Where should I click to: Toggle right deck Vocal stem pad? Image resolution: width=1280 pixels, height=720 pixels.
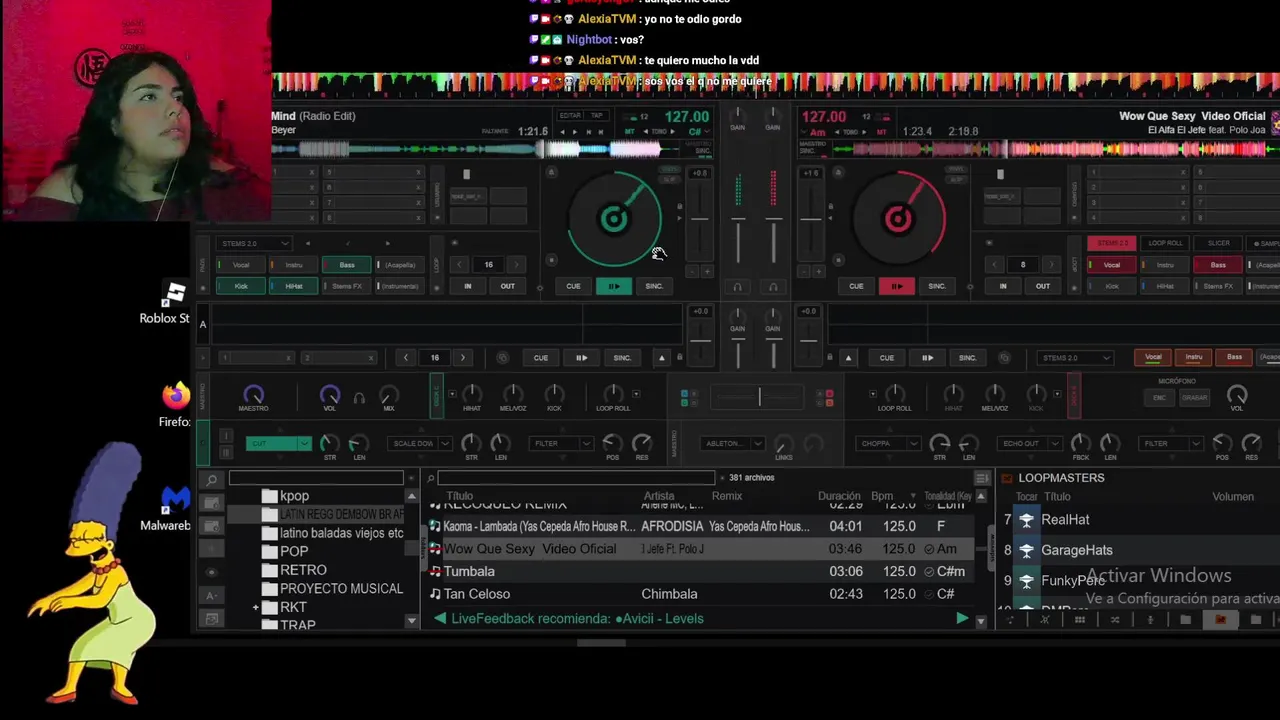1112,265
